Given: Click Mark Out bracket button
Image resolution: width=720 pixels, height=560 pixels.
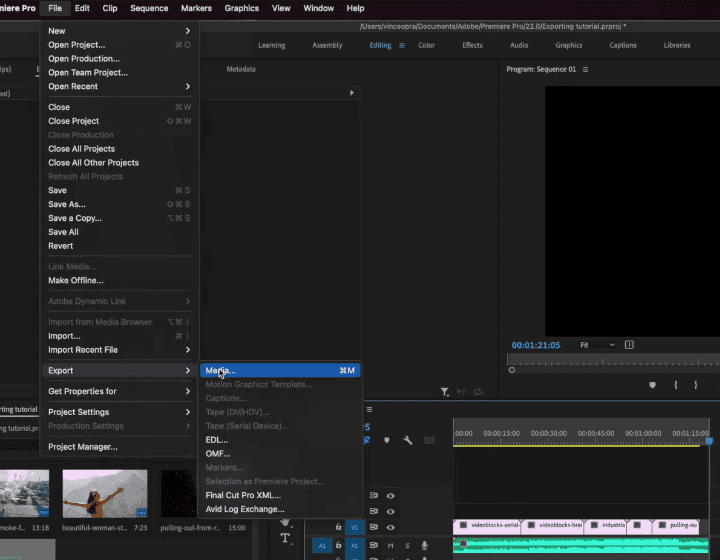Looking at the screenshot, I should tap(696, 385).
